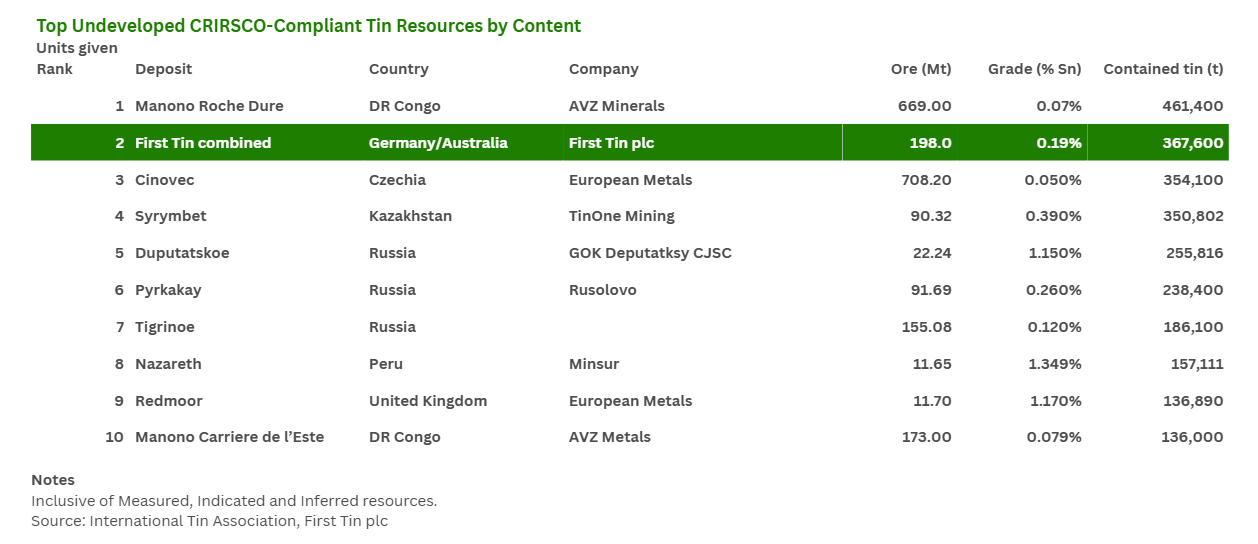Click the contained tin value '350,802'

point(1194,216)
